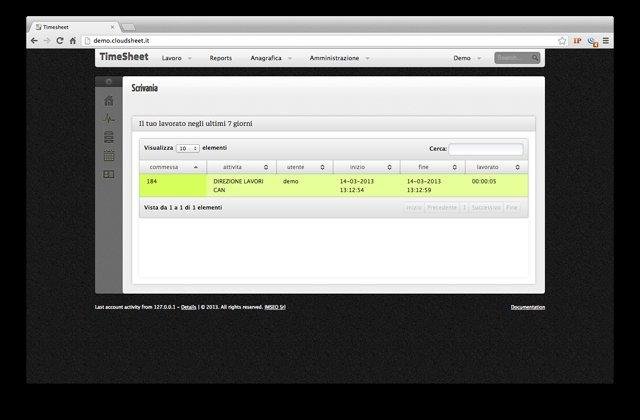The width and height of the screenshot is (640, 420).
Task: Focus the Cerca filter field
Action: [x=486, y=149]
